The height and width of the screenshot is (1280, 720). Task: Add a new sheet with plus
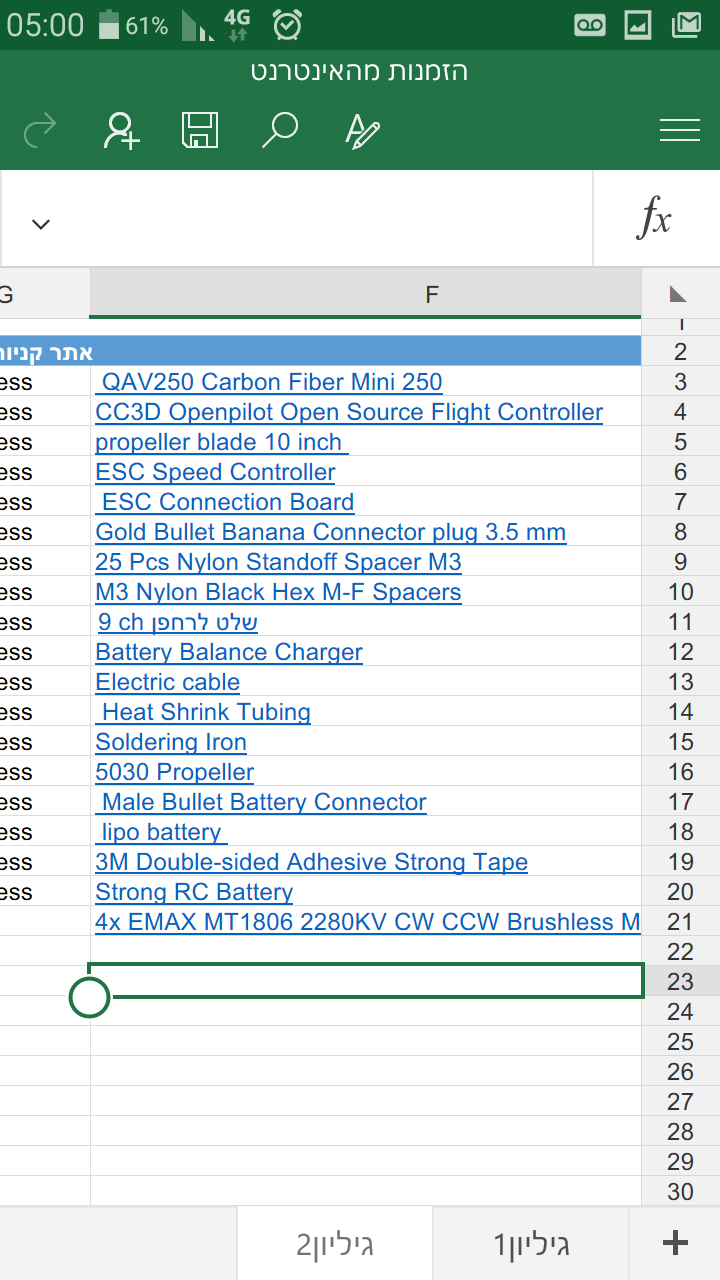pyautogui.click(x=675, y=1243)
